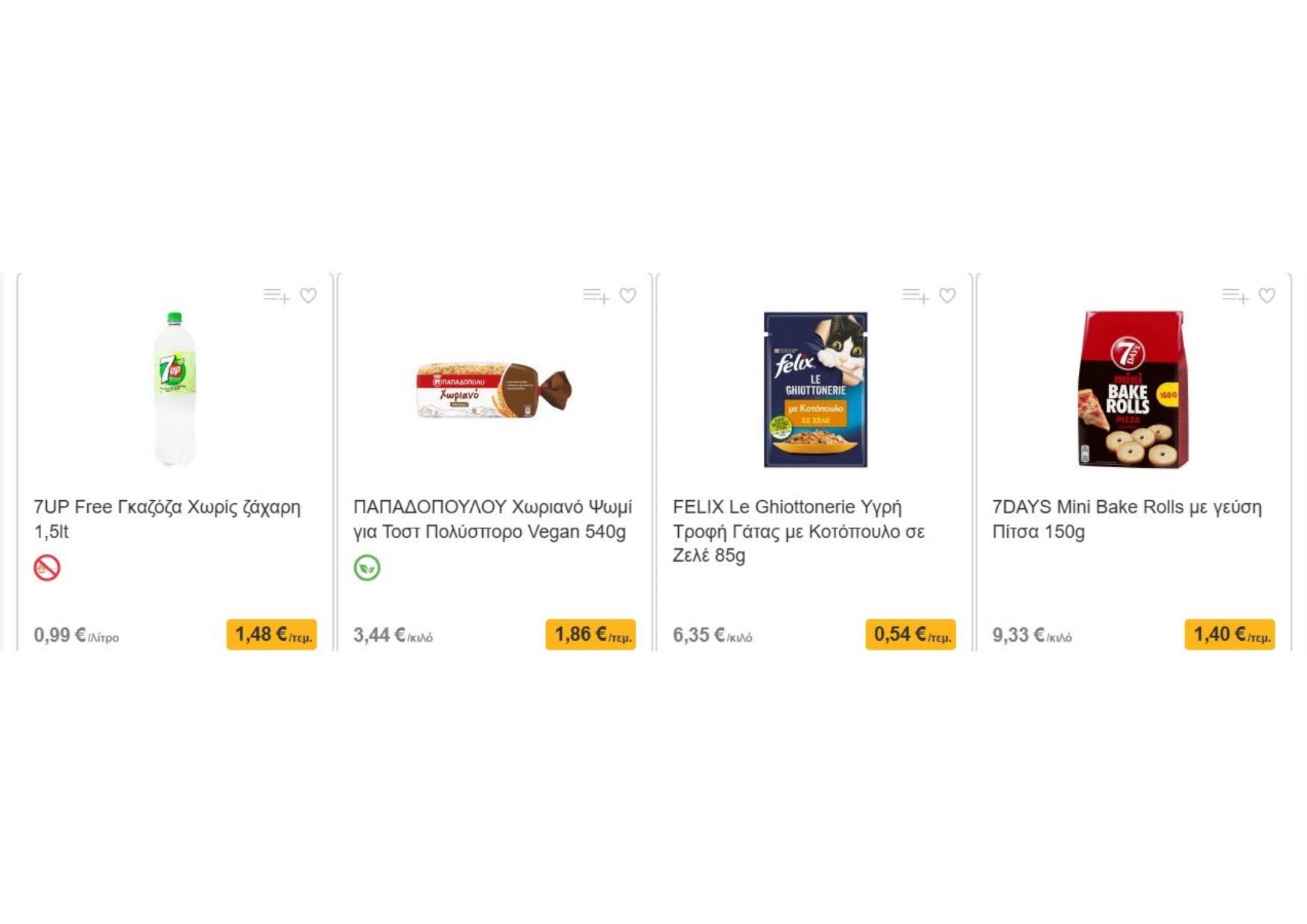Click the 0,54 € price button
1307x924 pixels.
tap(911, 635)
